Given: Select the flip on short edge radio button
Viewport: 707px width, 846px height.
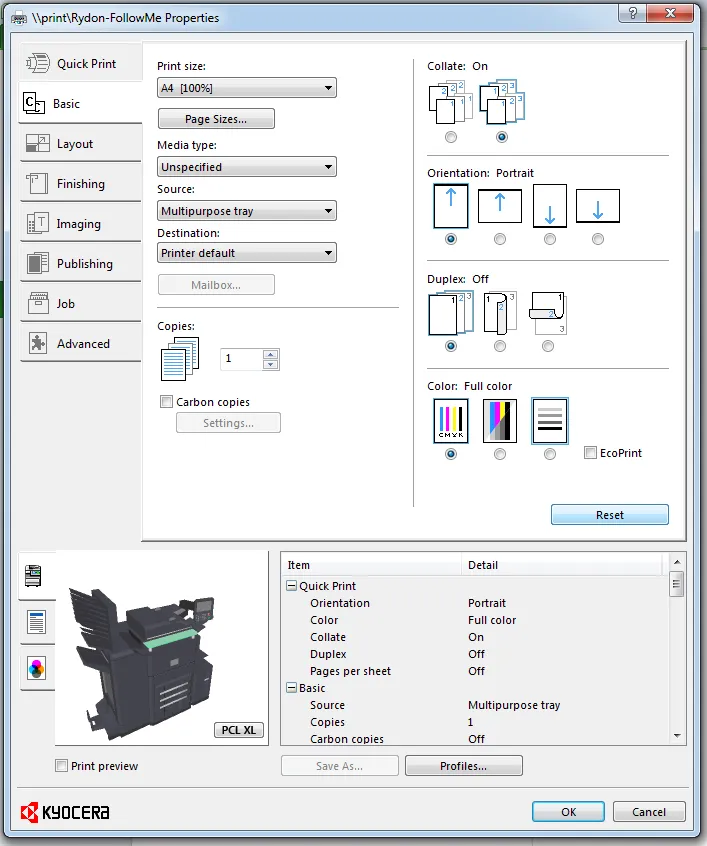Looking at the screenshot, I should [548, 346].
